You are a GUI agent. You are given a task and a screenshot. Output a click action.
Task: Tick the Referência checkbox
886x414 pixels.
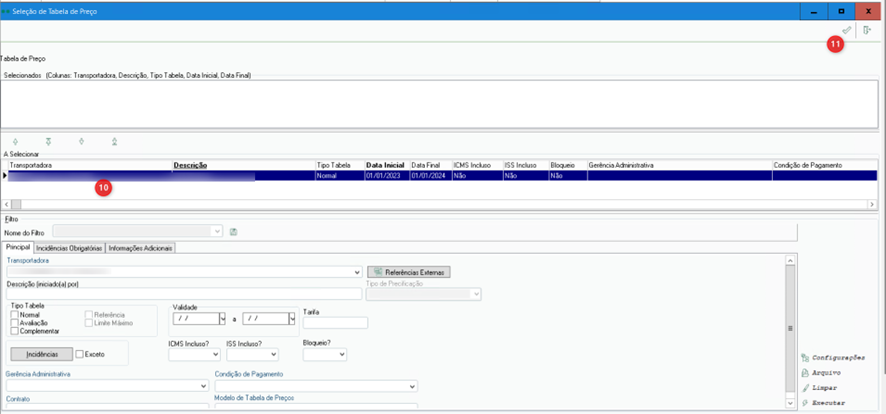pos(89,315)
